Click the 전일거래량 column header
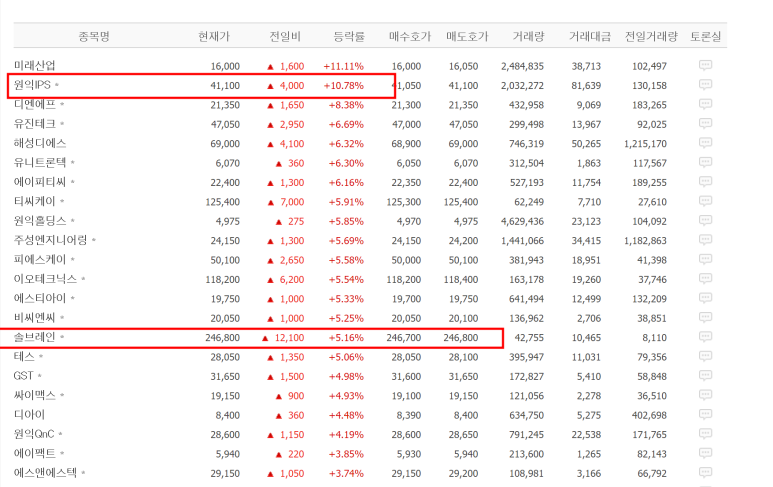773x487 pixels. (x=651, y=36)
